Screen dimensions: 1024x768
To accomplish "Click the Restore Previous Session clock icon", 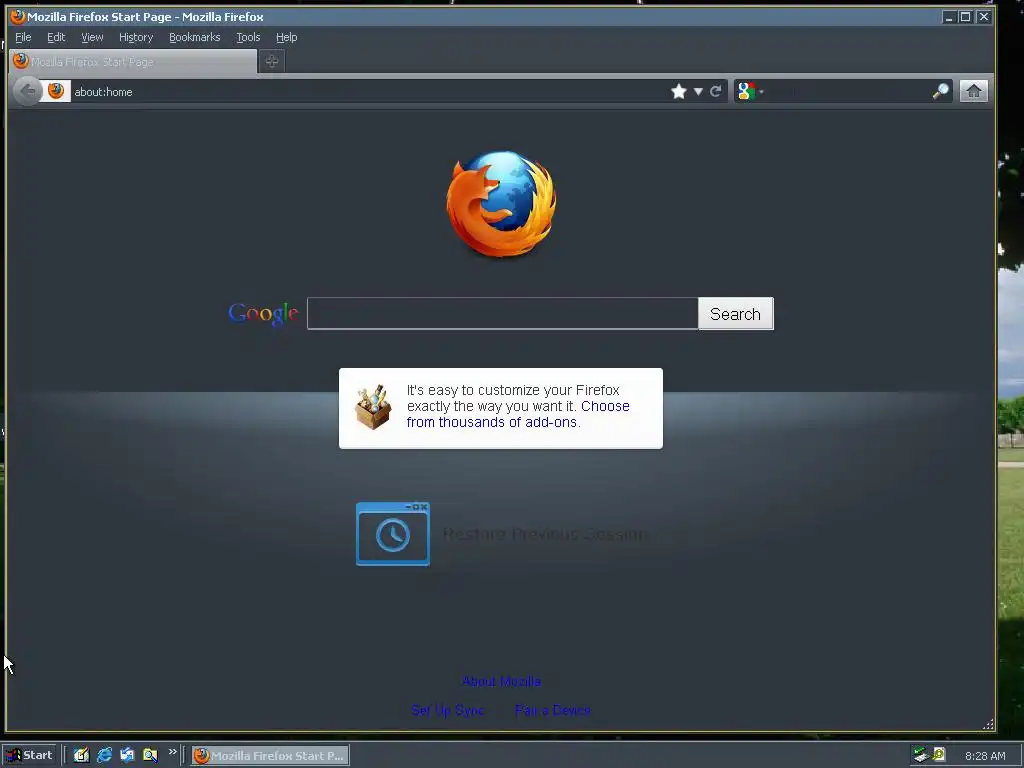I will click(x=392, y=534).
